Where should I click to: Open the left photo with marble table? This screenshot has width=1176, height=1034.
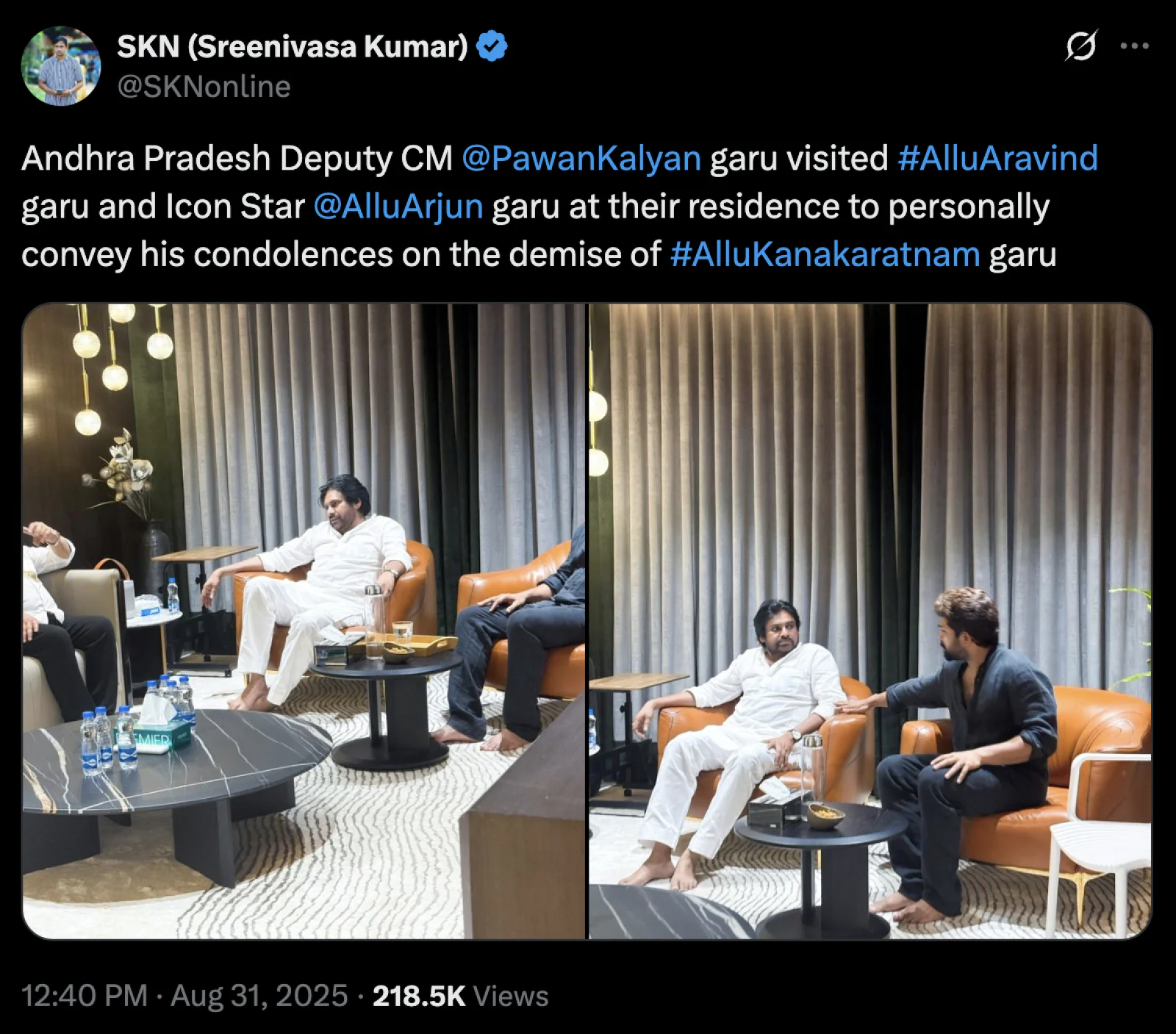click(x=304, y=621)
